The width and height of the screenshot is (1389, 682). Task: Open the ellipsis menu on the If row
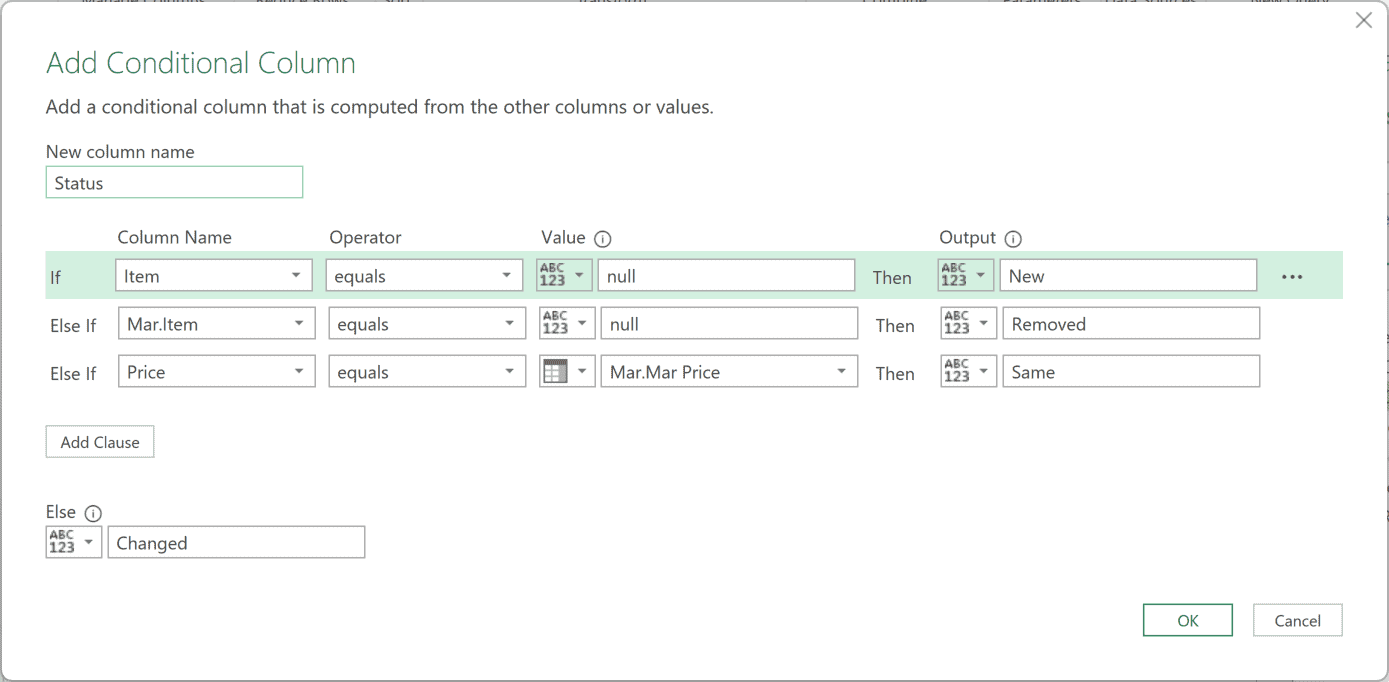coord(1292,277)
